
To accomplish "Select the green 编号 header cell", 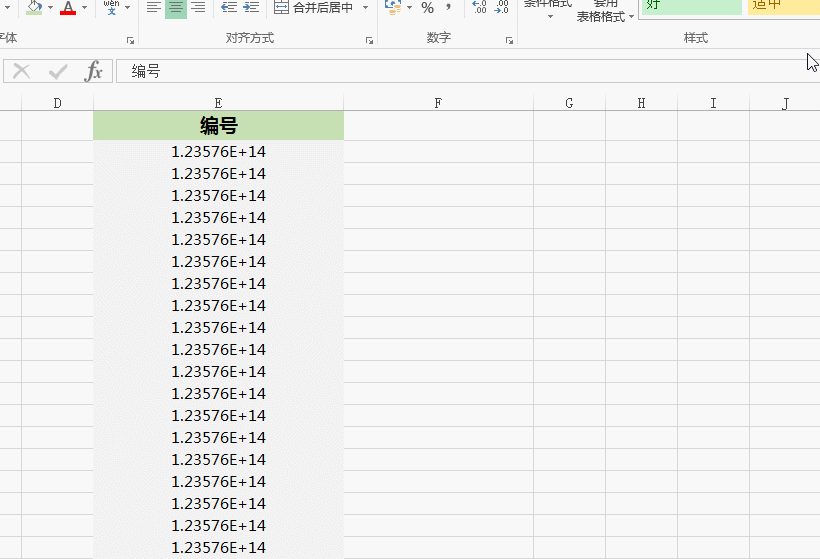I will (218, 126).
